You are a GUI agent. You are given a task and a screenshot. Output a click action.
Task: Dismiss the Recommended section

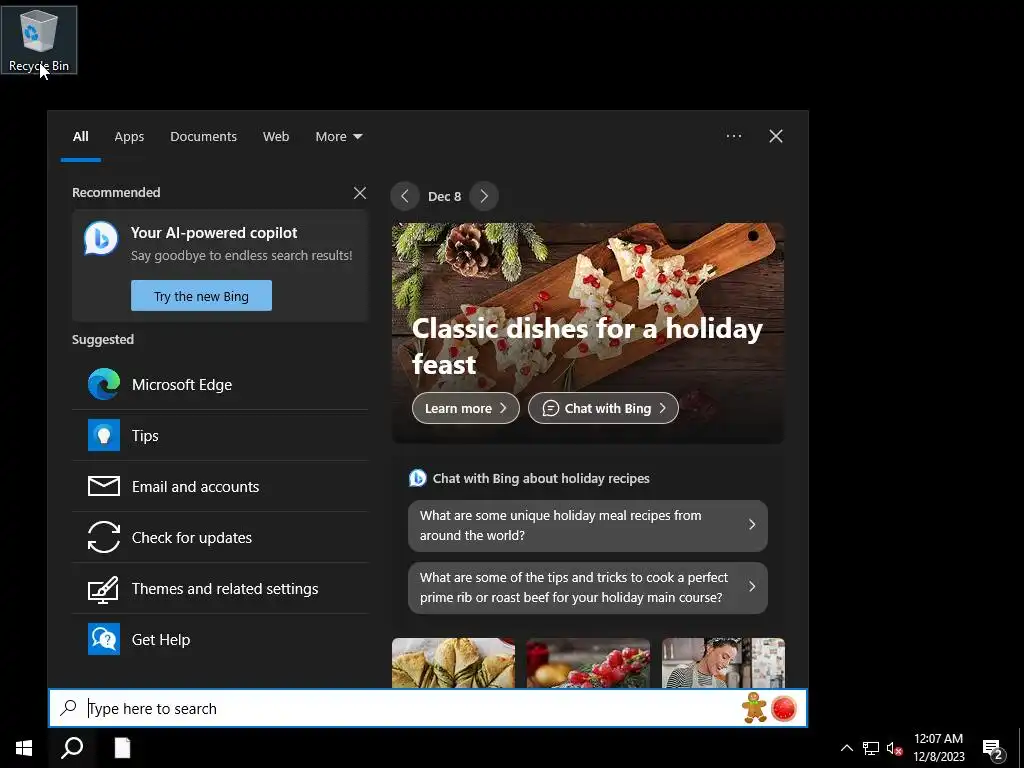[360, 193]
